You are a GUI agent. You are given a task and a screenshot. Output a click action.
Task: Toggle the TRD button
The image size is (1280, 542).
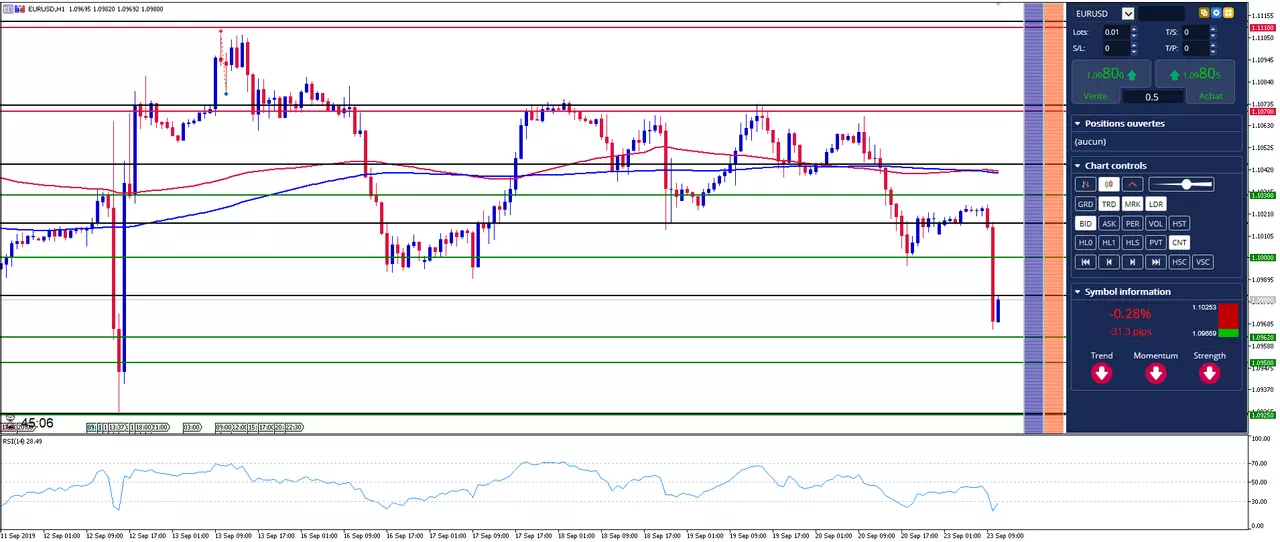[1109, 204]
